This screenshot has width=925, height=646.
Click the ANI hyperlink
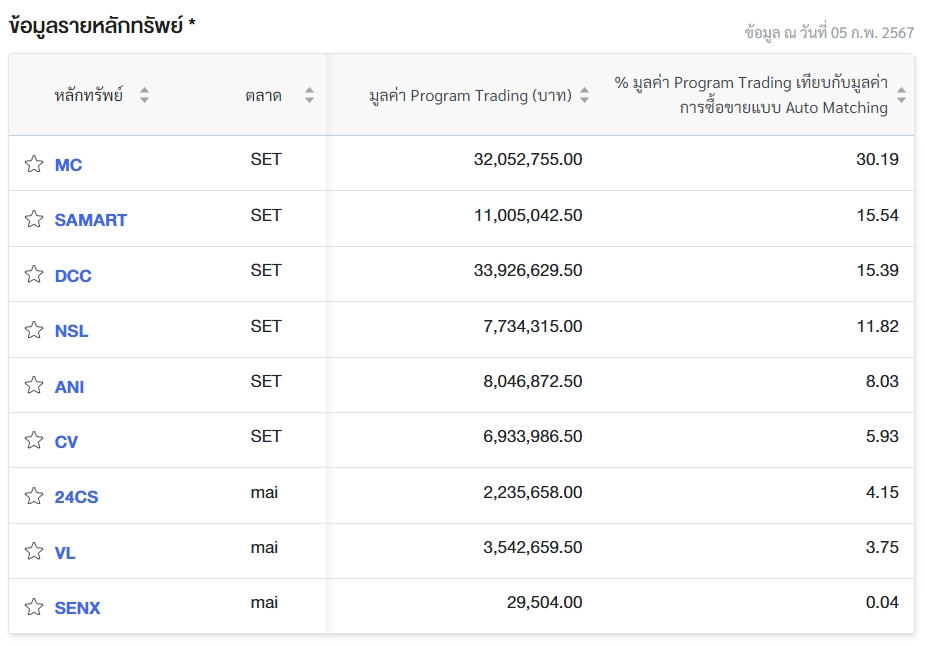(68, 385)
